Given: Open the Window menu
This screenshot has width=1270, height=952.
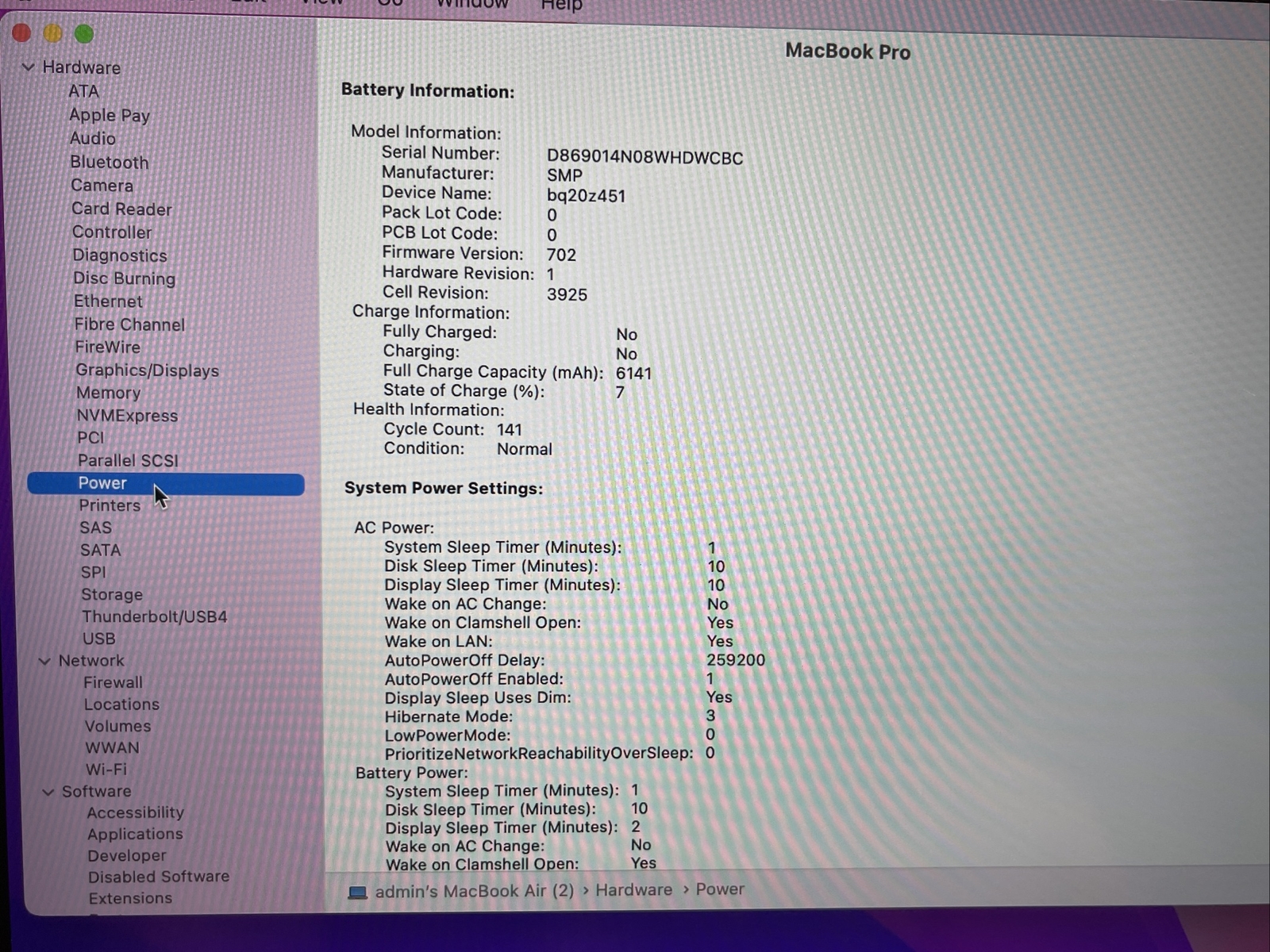Looking at the screenshot, I should coord(472,5).
